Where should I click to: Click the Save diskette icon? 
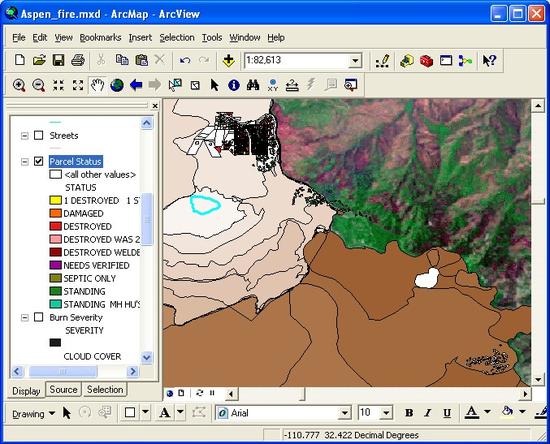pos(58,60)
